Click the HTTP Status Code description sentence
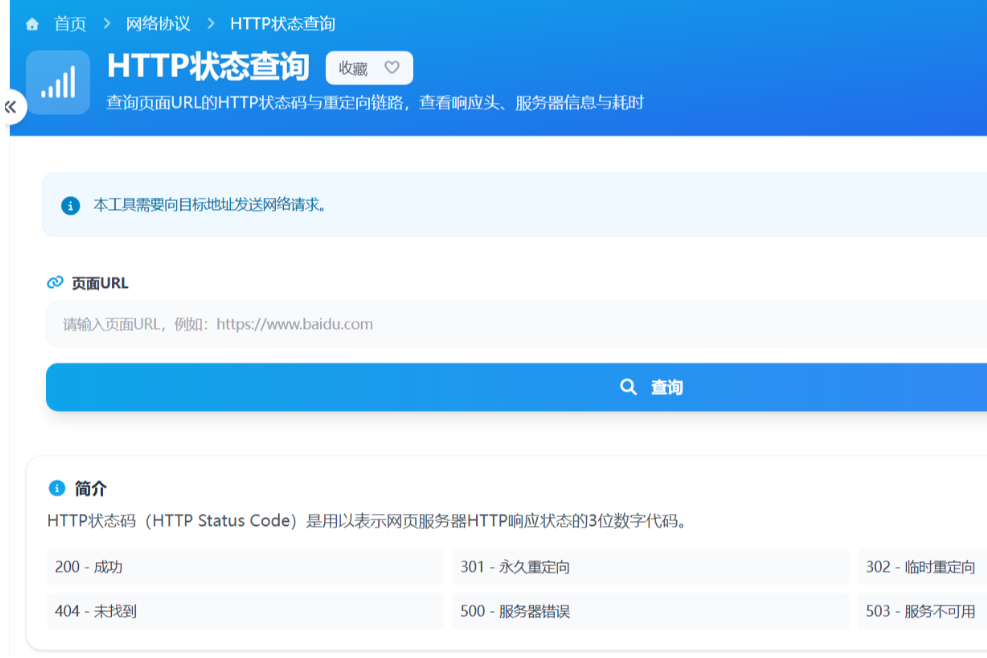 point(369,521)
